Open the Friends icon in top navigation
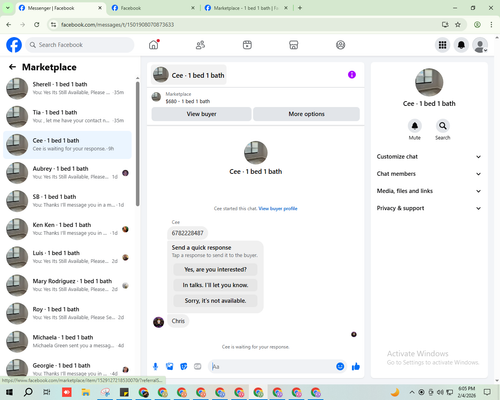Viewport: 500px width, 400px height. pos(200,45)
